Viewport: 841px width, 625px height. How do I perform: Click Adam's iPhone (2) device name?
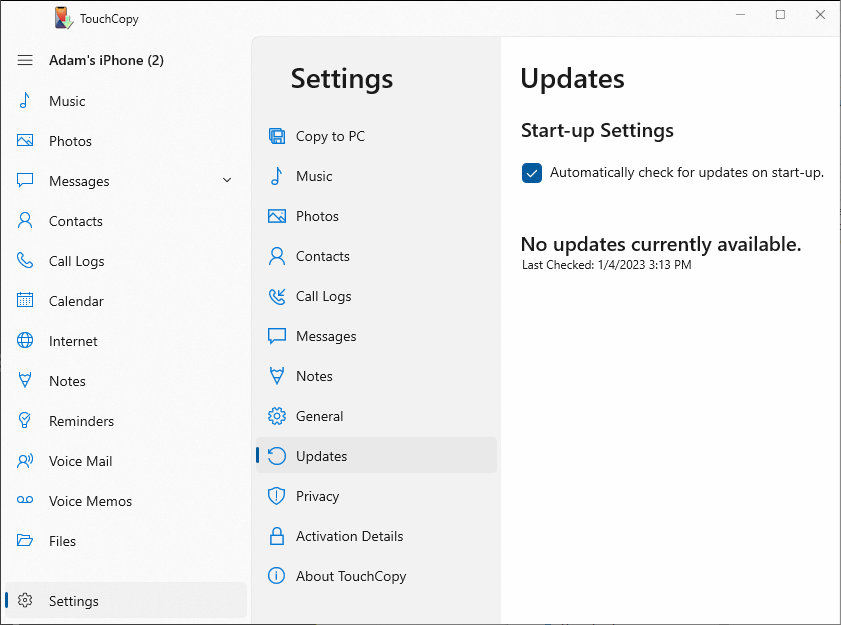coord(106,60)
